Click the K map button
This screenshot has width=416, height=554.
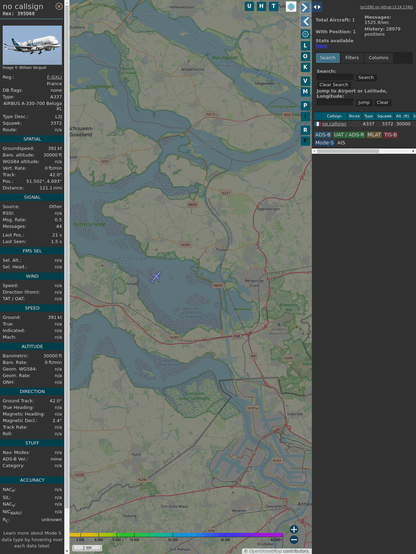pos(305,67)
